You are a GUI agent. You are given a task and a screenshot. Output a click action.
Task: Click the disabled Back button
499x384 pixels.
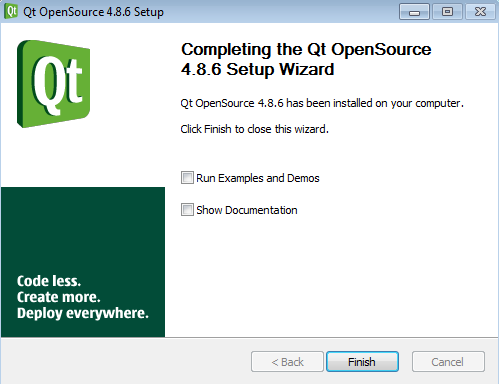pyautogui.click(x=287, y=362)
